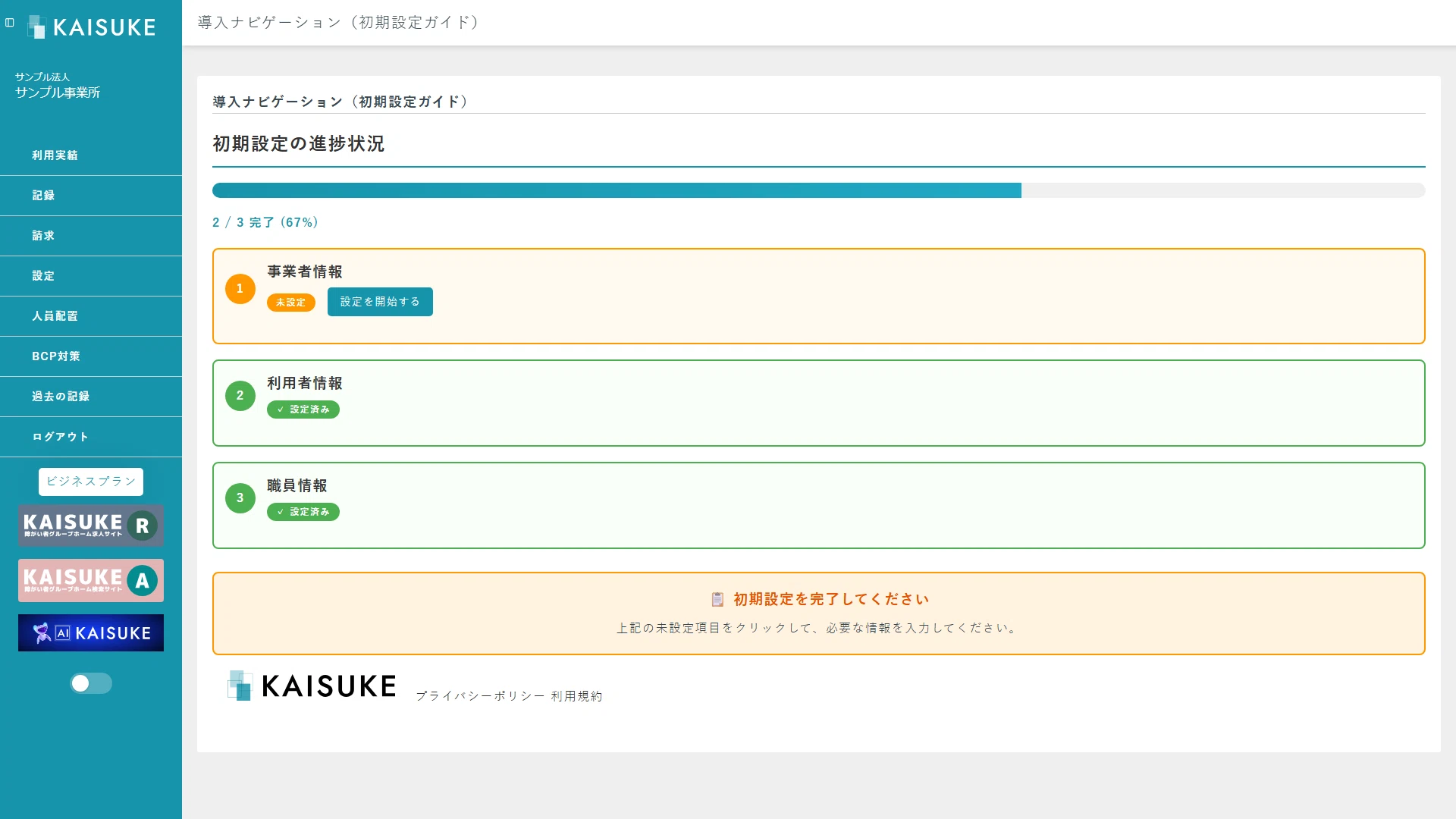
Task: Click the 設定済み badge under 職員情報
Action: tap(303, 512)
